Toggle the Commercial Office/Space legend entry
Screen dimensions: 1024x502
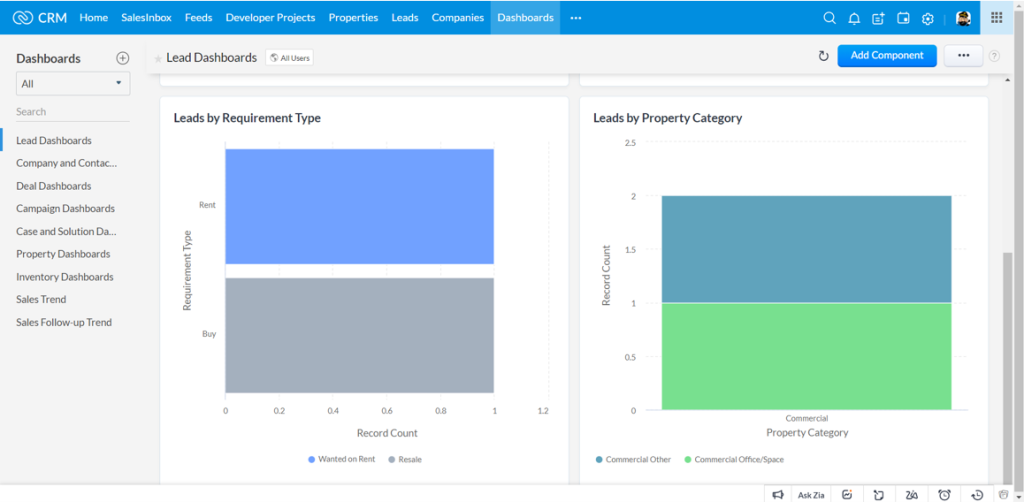click(733, 459)
